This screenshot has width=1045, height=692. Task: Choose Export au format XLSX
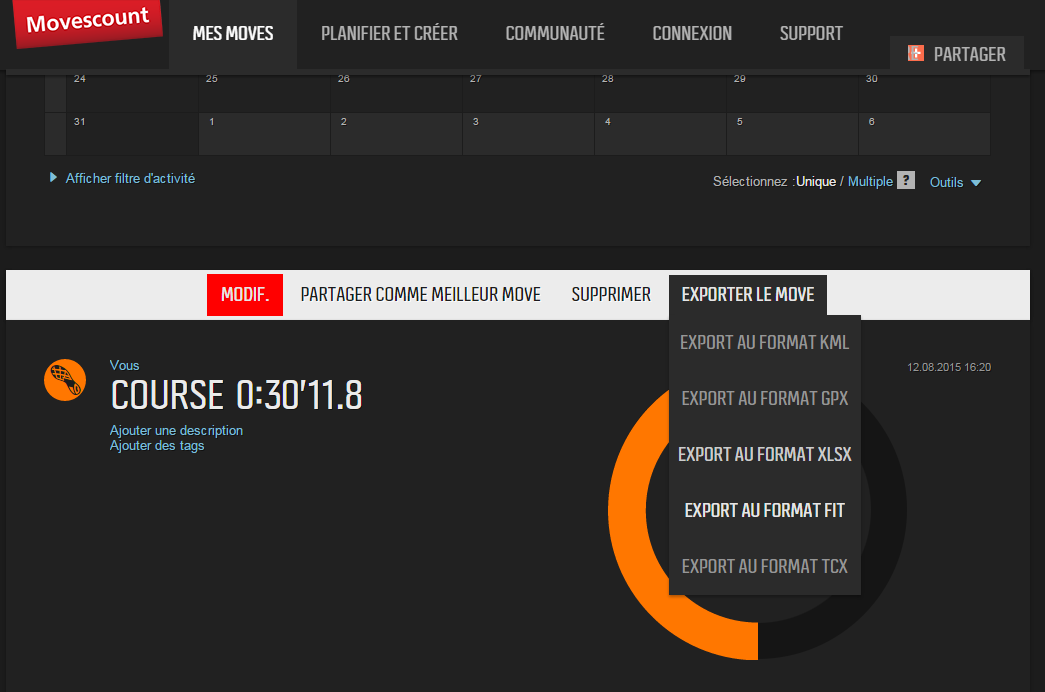[x=764, y=455]
